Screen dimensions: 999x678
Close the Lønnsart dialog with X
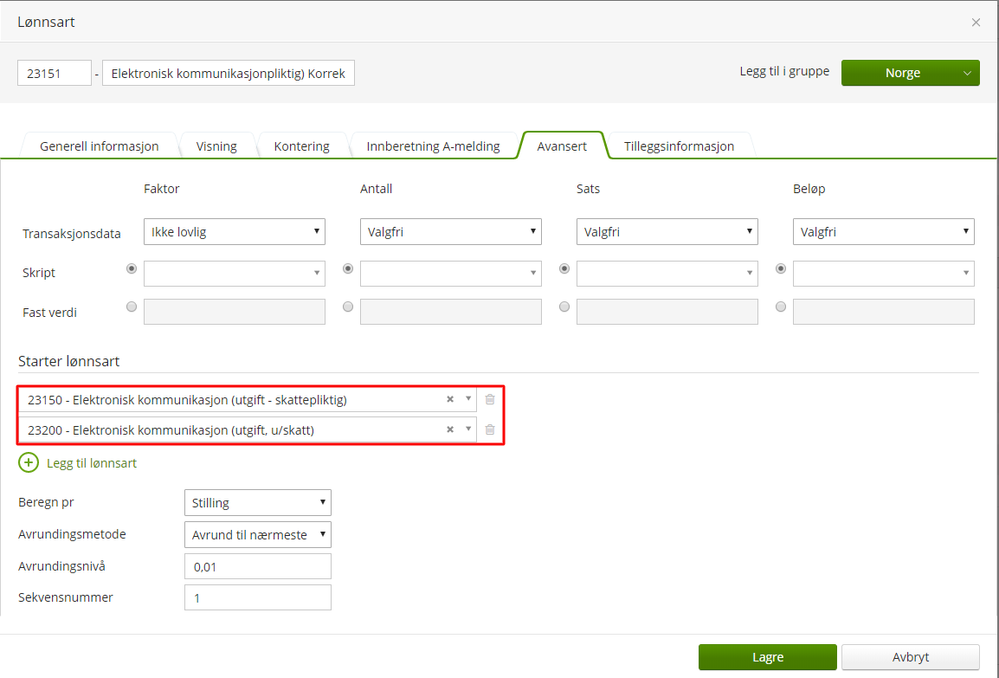click(976, 22)
